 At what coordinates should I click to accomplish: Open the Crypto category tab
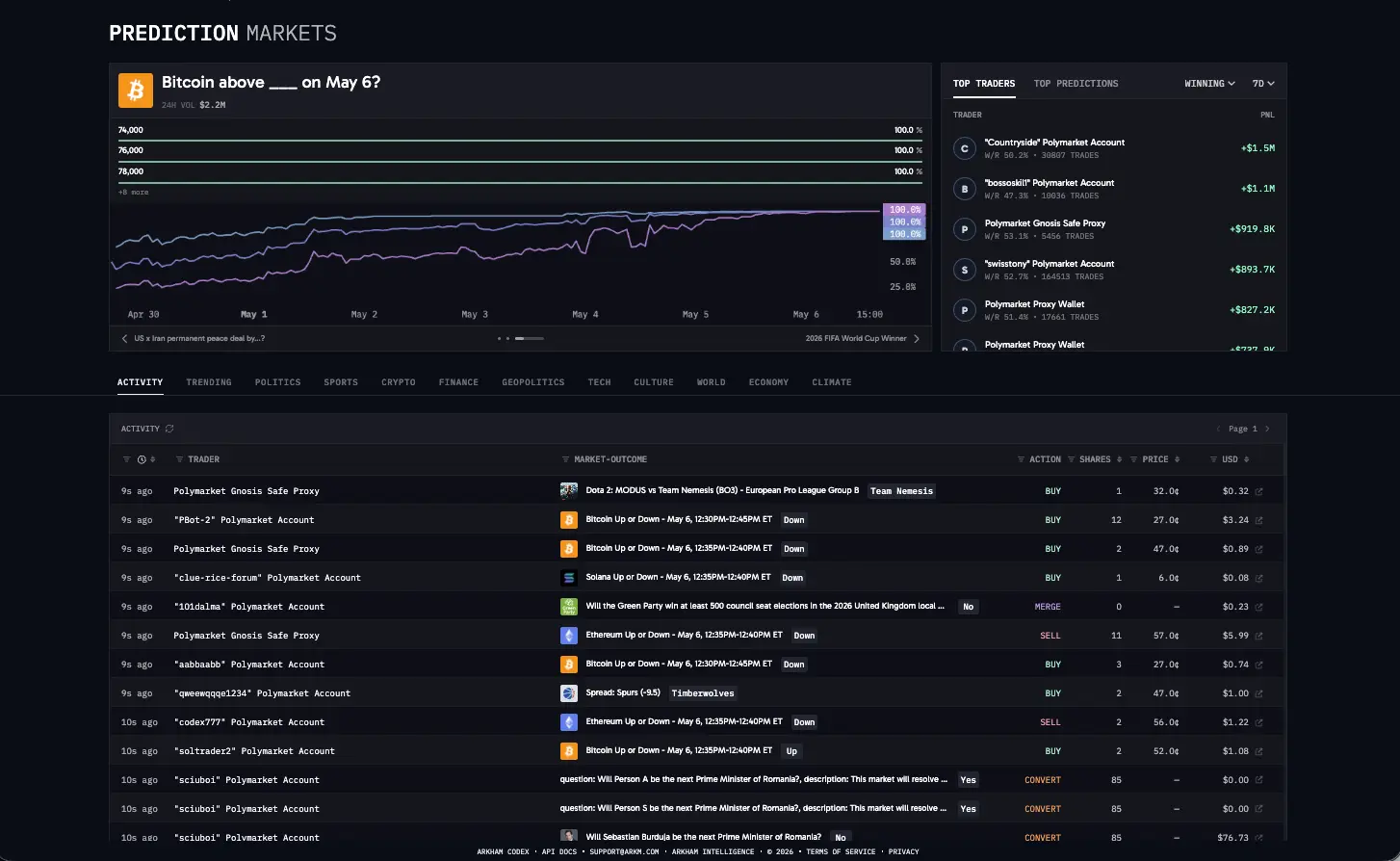click(399, 382)
